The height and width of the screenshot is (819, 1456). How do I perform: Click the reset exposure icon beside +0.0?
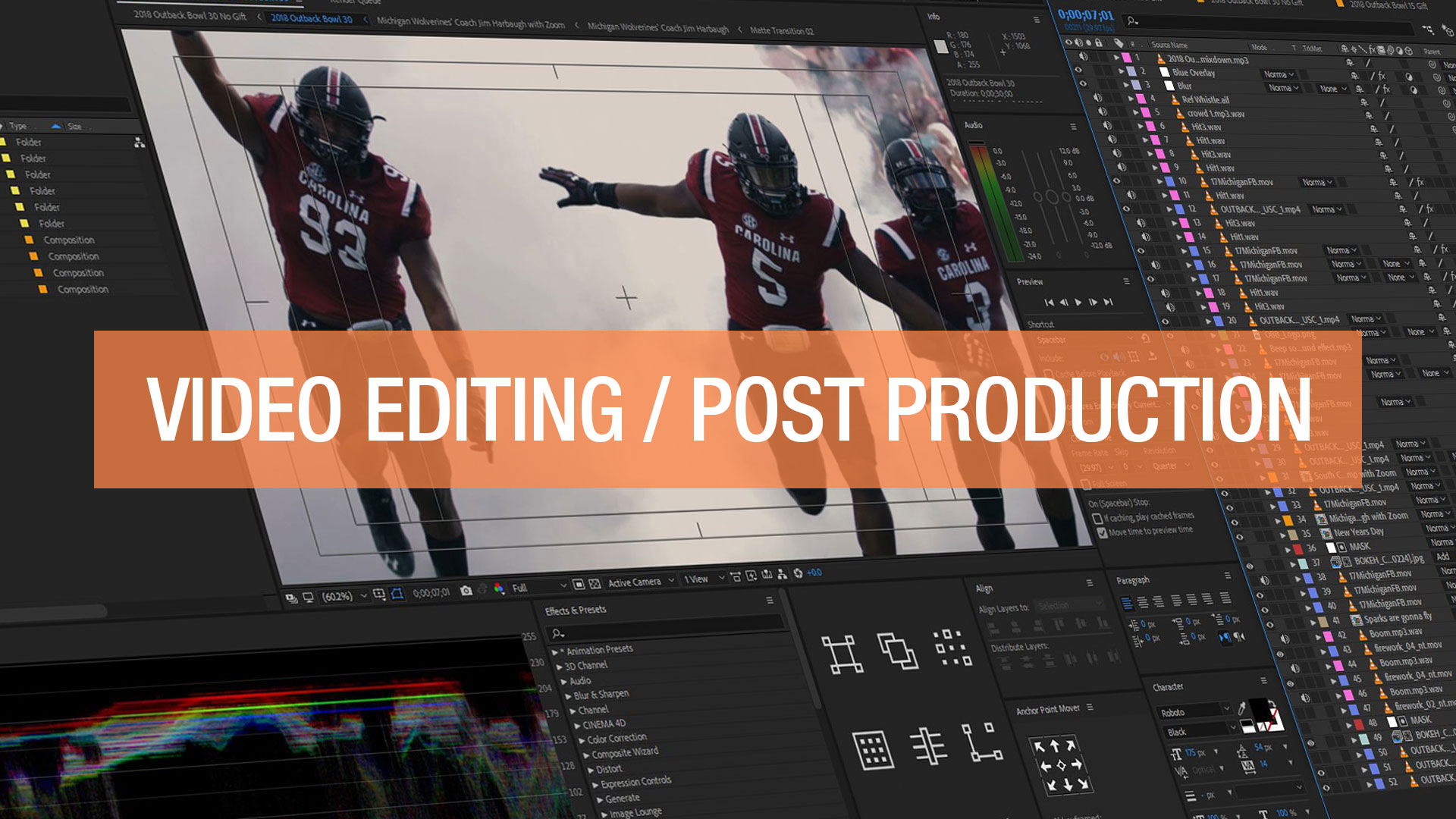(798, 573)
